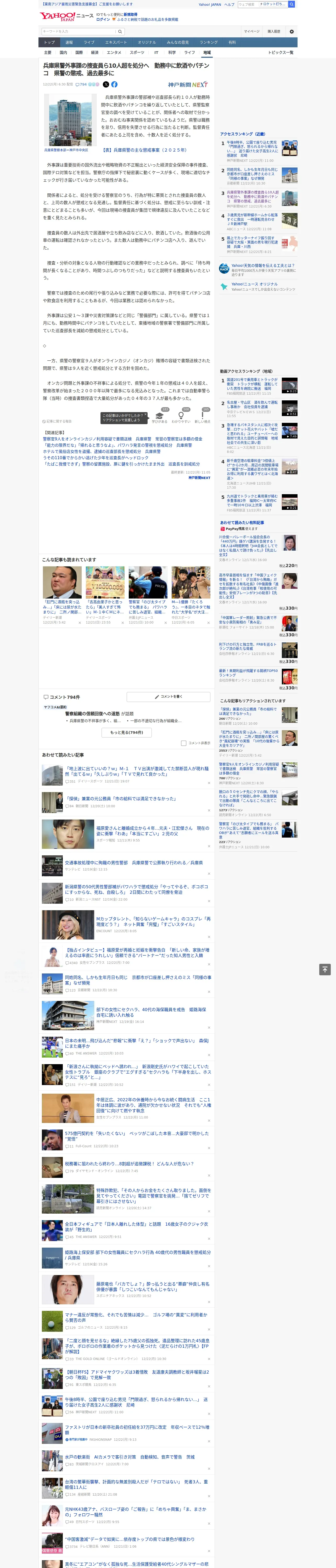Click the keyword search magnifier icon
The height and width of the screenshot is (1568, 336).
pos(120,32)
